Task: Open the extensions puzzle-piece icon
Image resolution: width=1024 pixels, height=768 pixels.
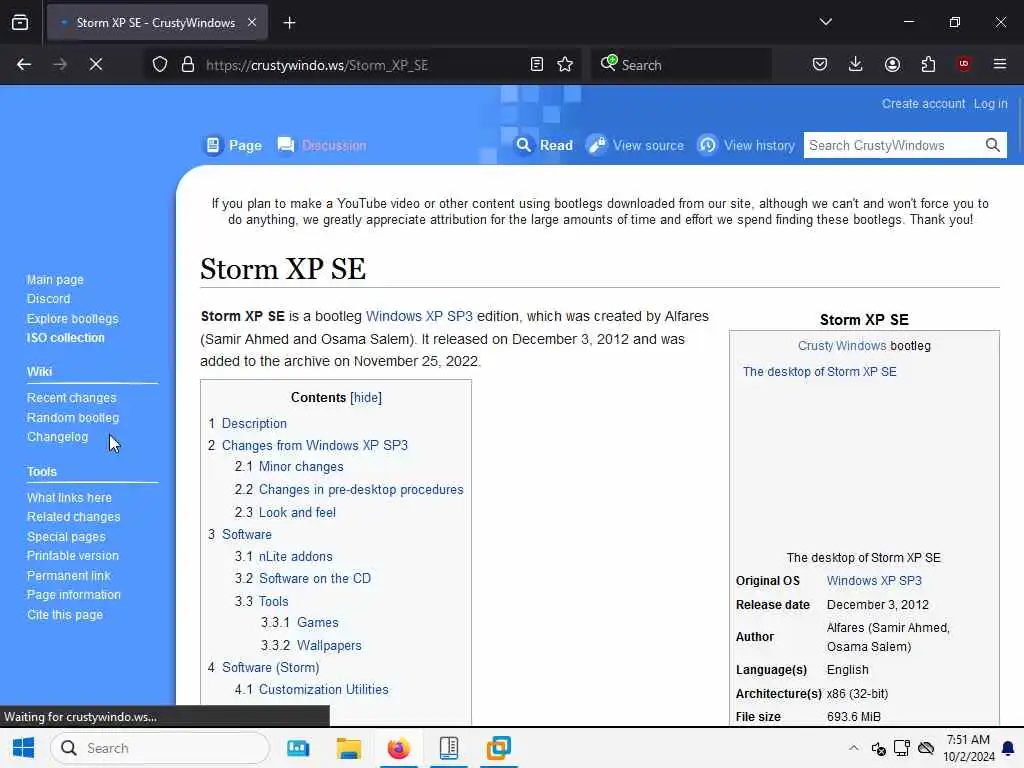Action: tap(928, 64)
